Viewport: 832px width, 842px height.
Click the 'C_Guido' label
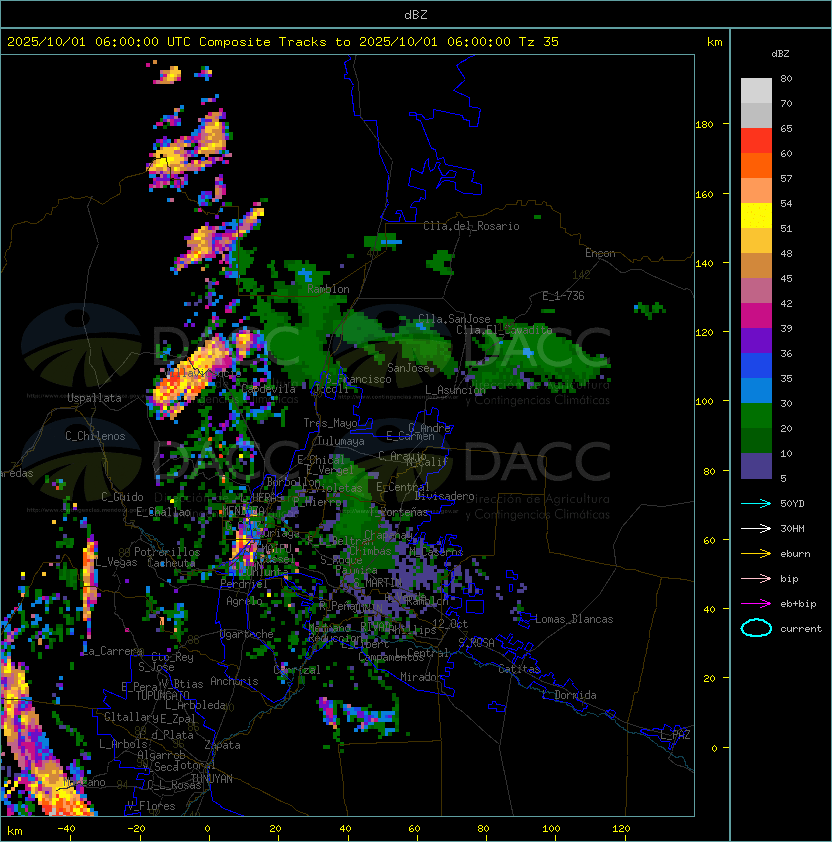coord(122,497)
